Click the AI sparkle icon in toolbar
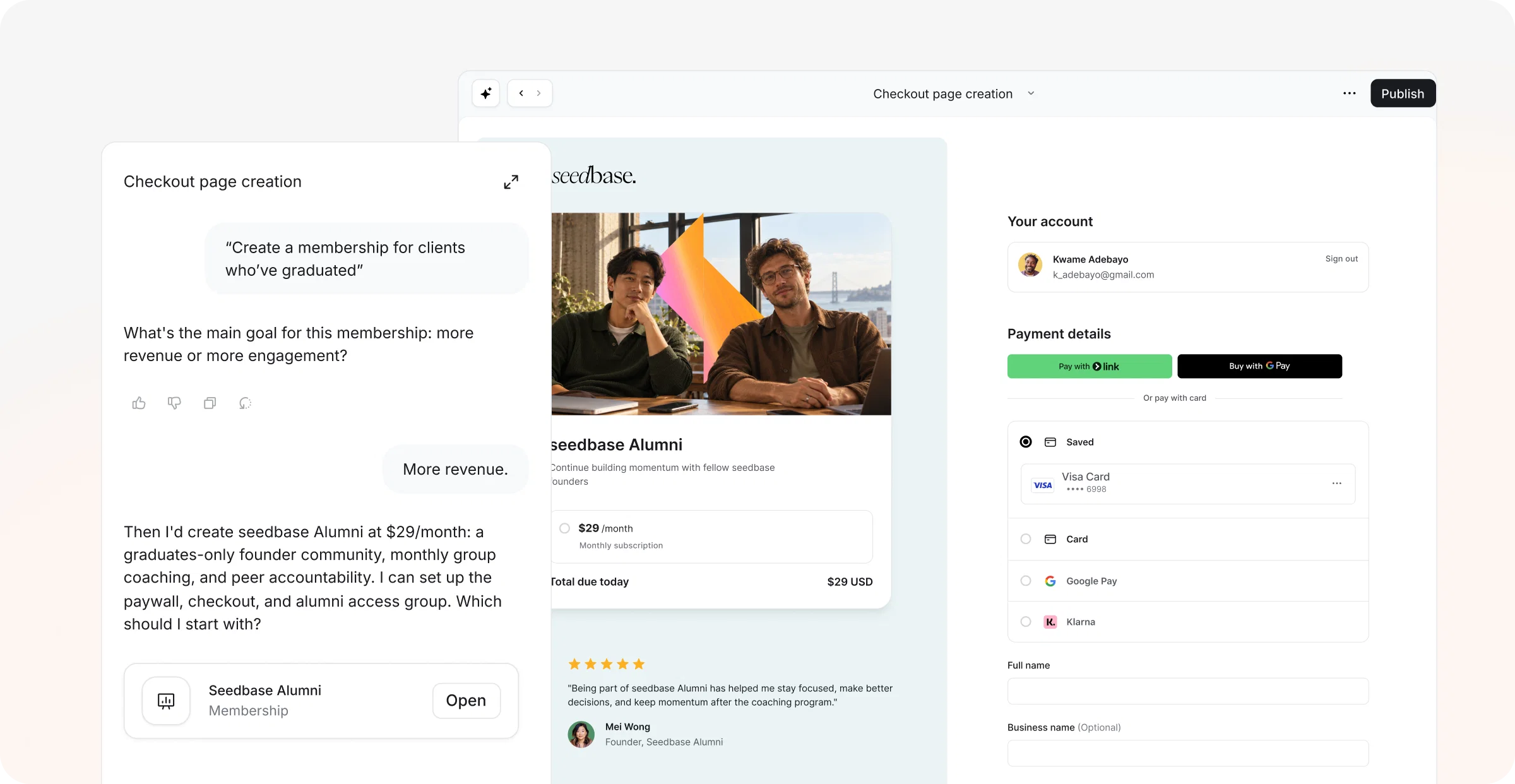The width and height of the screenshot is (1515, 784). (x=485, y=93)
